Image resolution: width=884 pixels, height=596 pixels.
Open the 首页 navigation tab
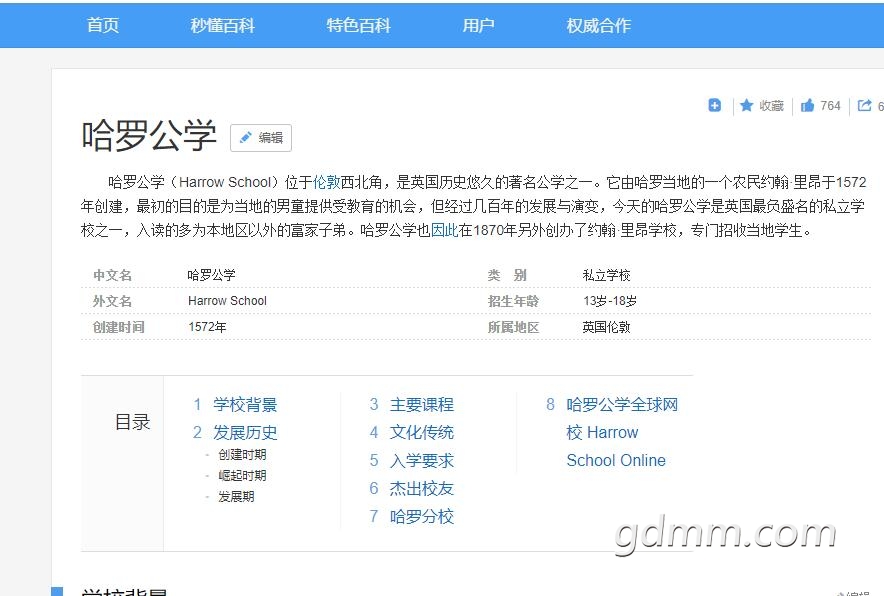point(103,25)
